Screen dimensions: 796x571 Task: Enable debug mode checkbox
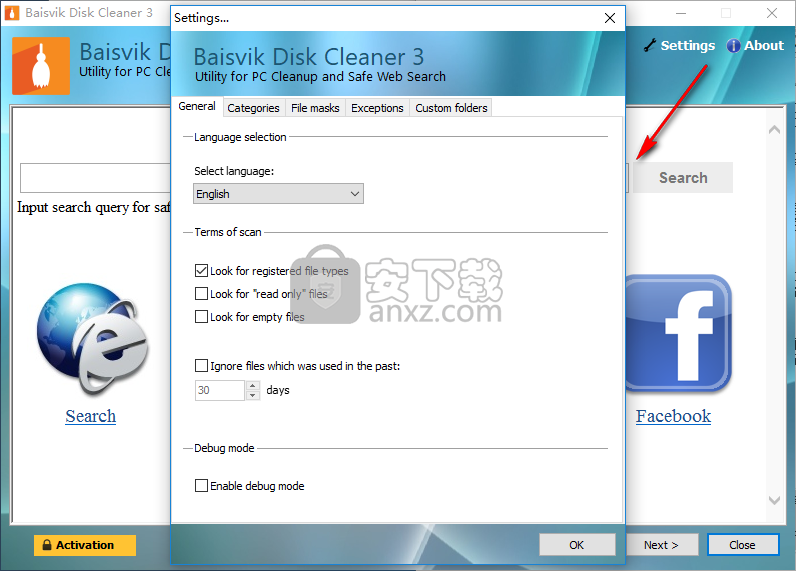[x=202, y=485]
